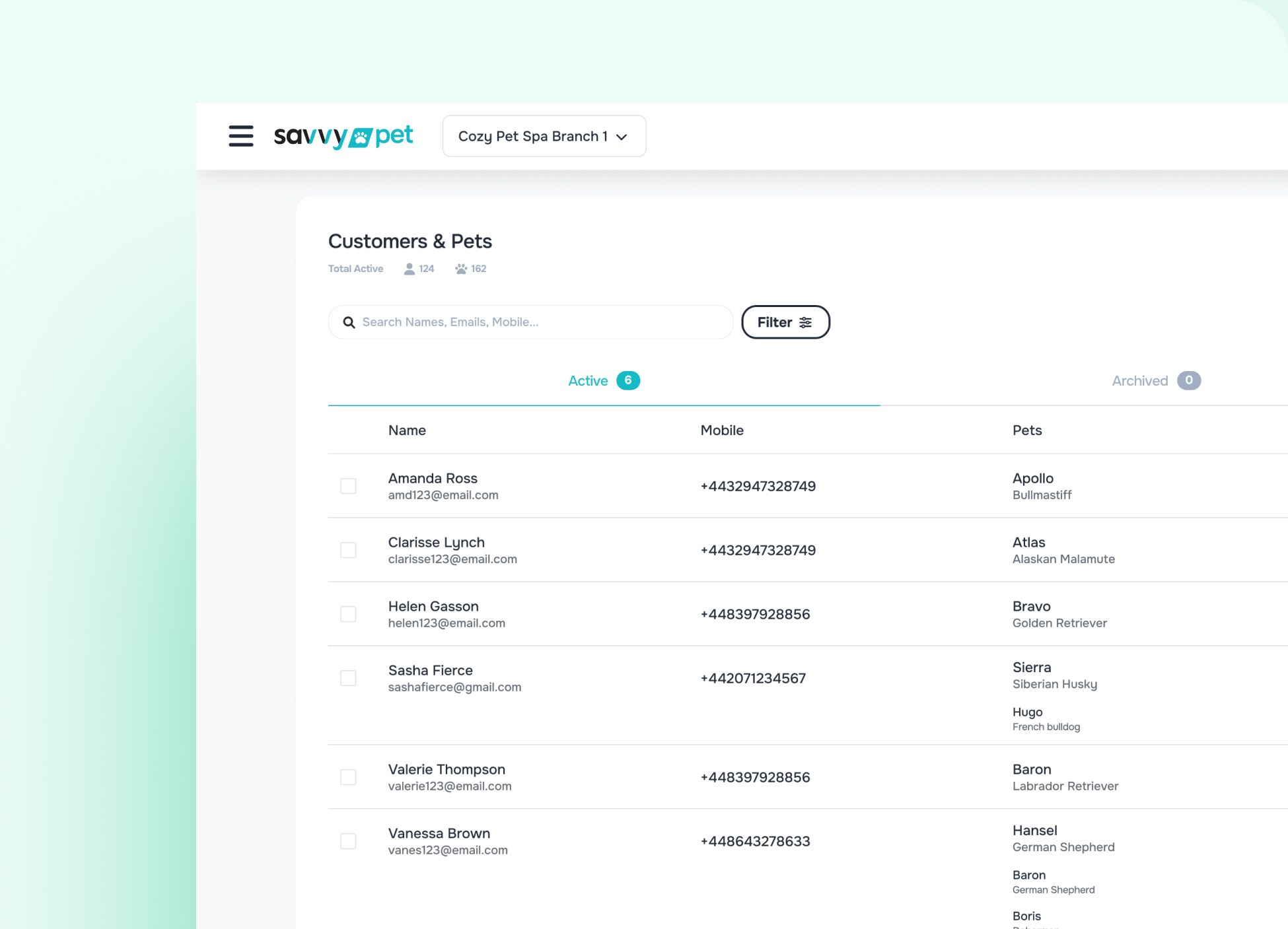Screen dimensions: 1288x929
Task: Check the Helen Gasson row checkbox
Action: (x=348, y=614)
